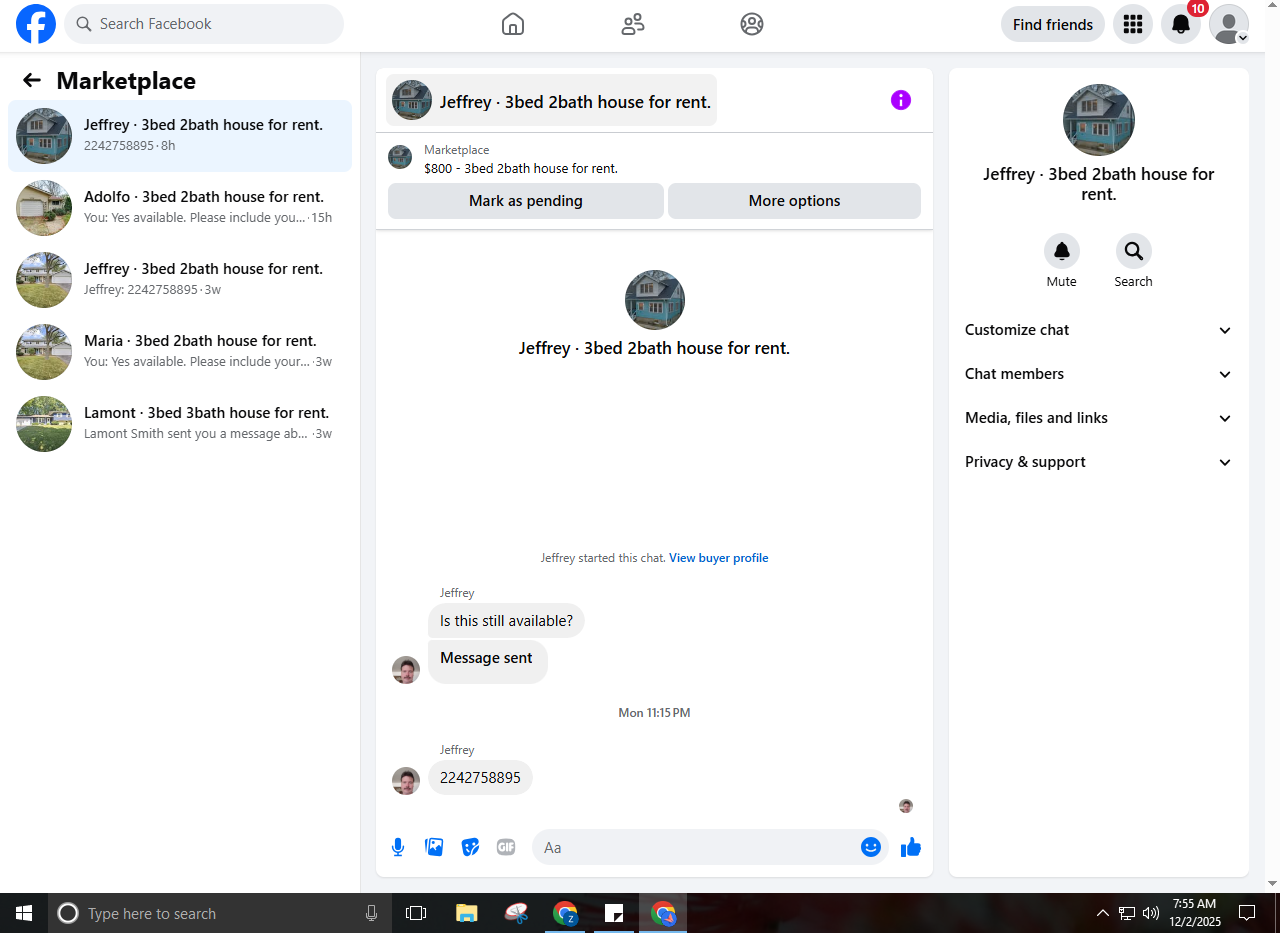Open Lamont 3bed 3bath conversation
The height and width of the screenshot is (933, 1280).
[180, 424]
